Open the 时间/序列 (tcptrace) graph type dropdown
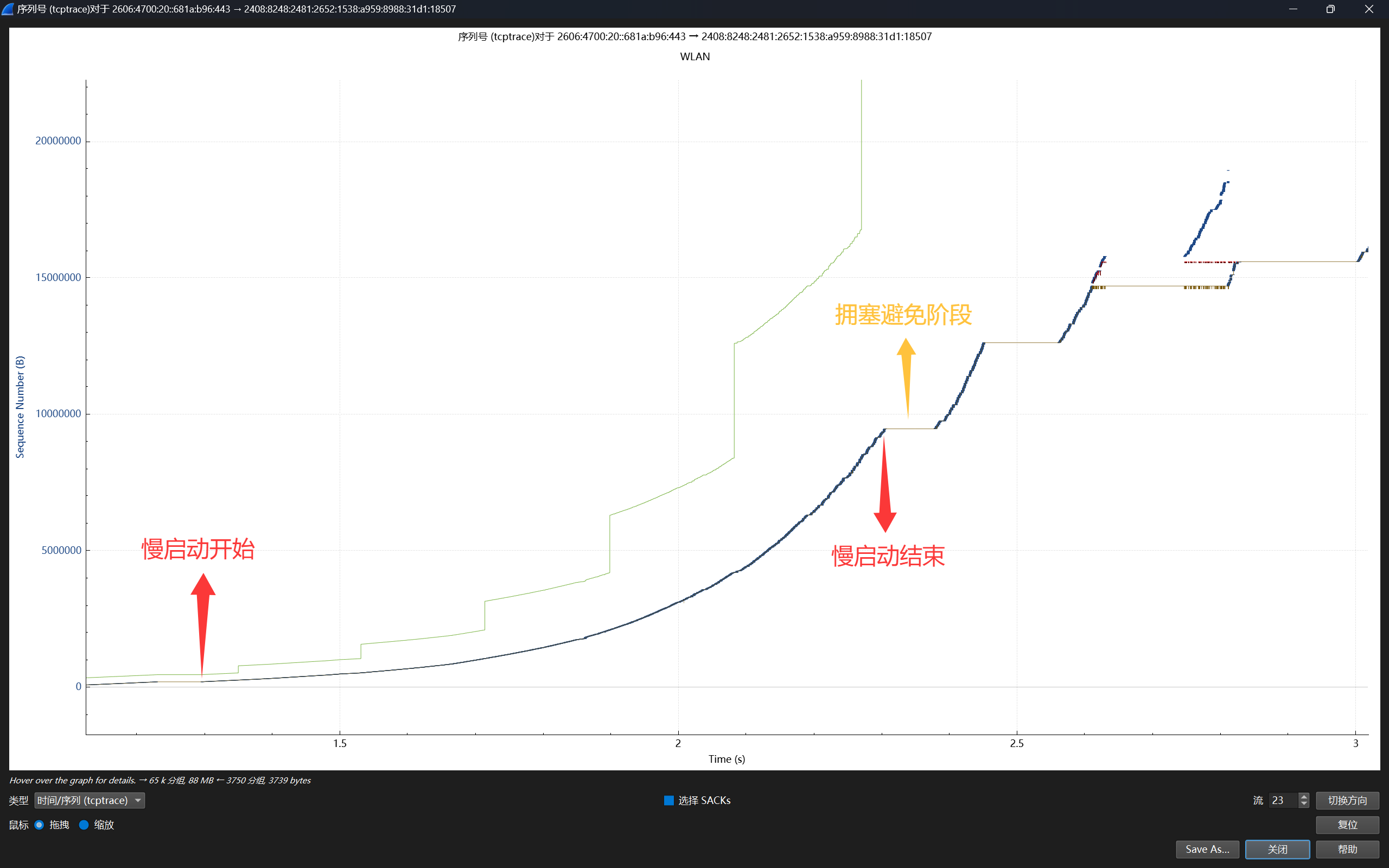 89,800
